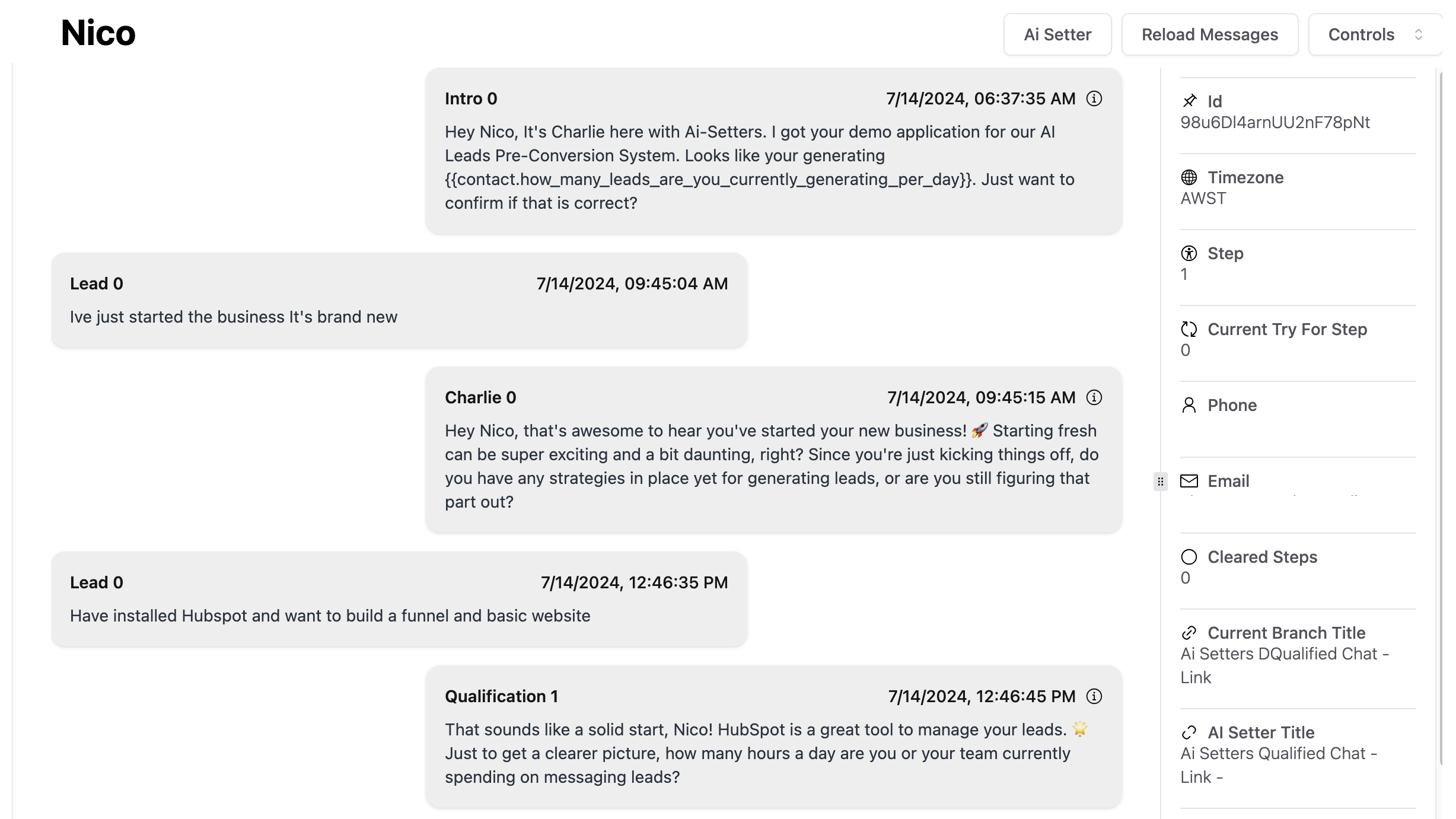Viewport: 1456px width, 819px height.
Task: Click info icon on Charlie 0 message
Action: pos(1094,397)
